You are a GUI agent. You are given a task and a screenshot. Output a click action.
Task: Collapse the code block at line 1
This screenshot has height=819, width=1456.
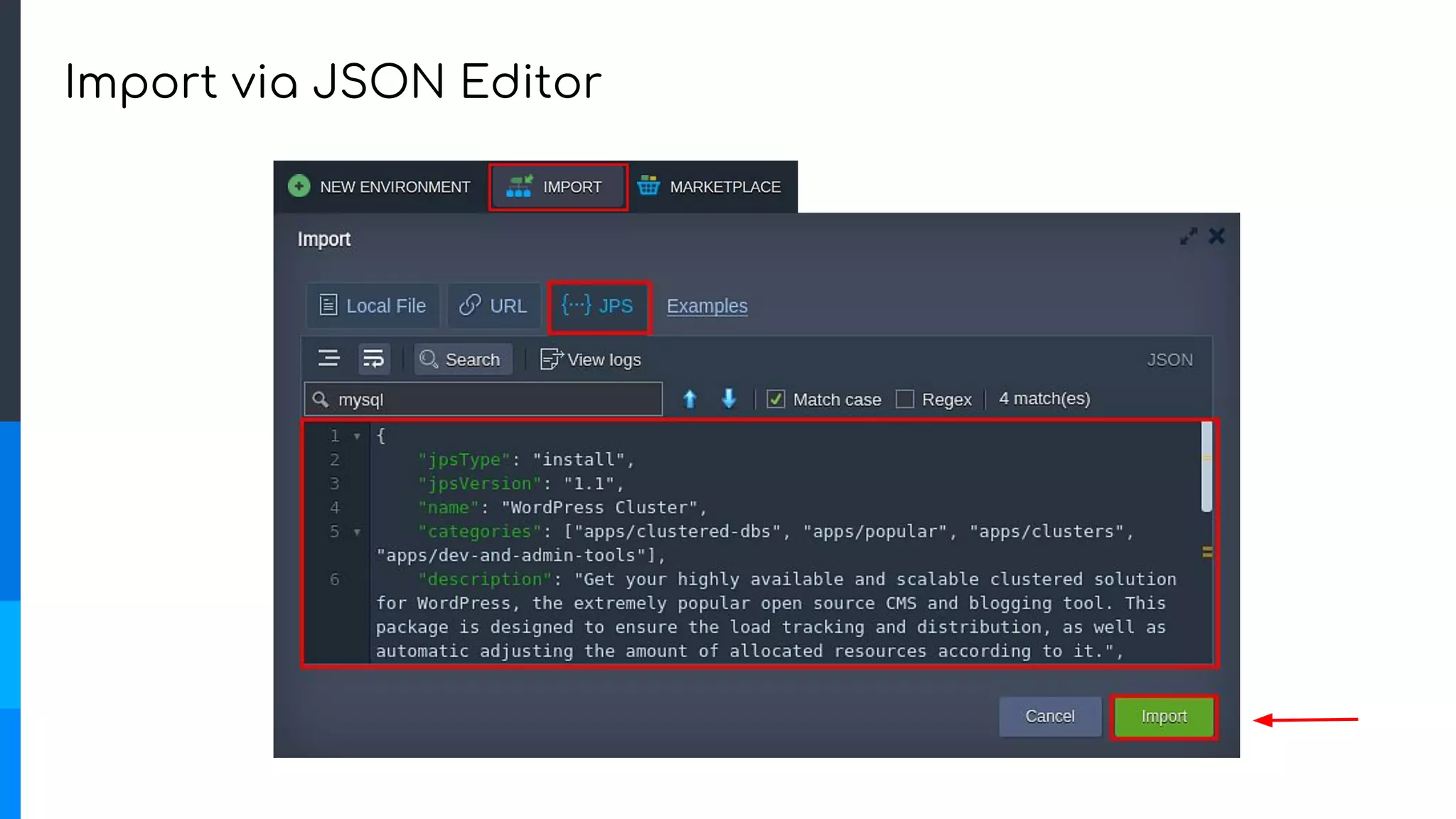point(357,436)
